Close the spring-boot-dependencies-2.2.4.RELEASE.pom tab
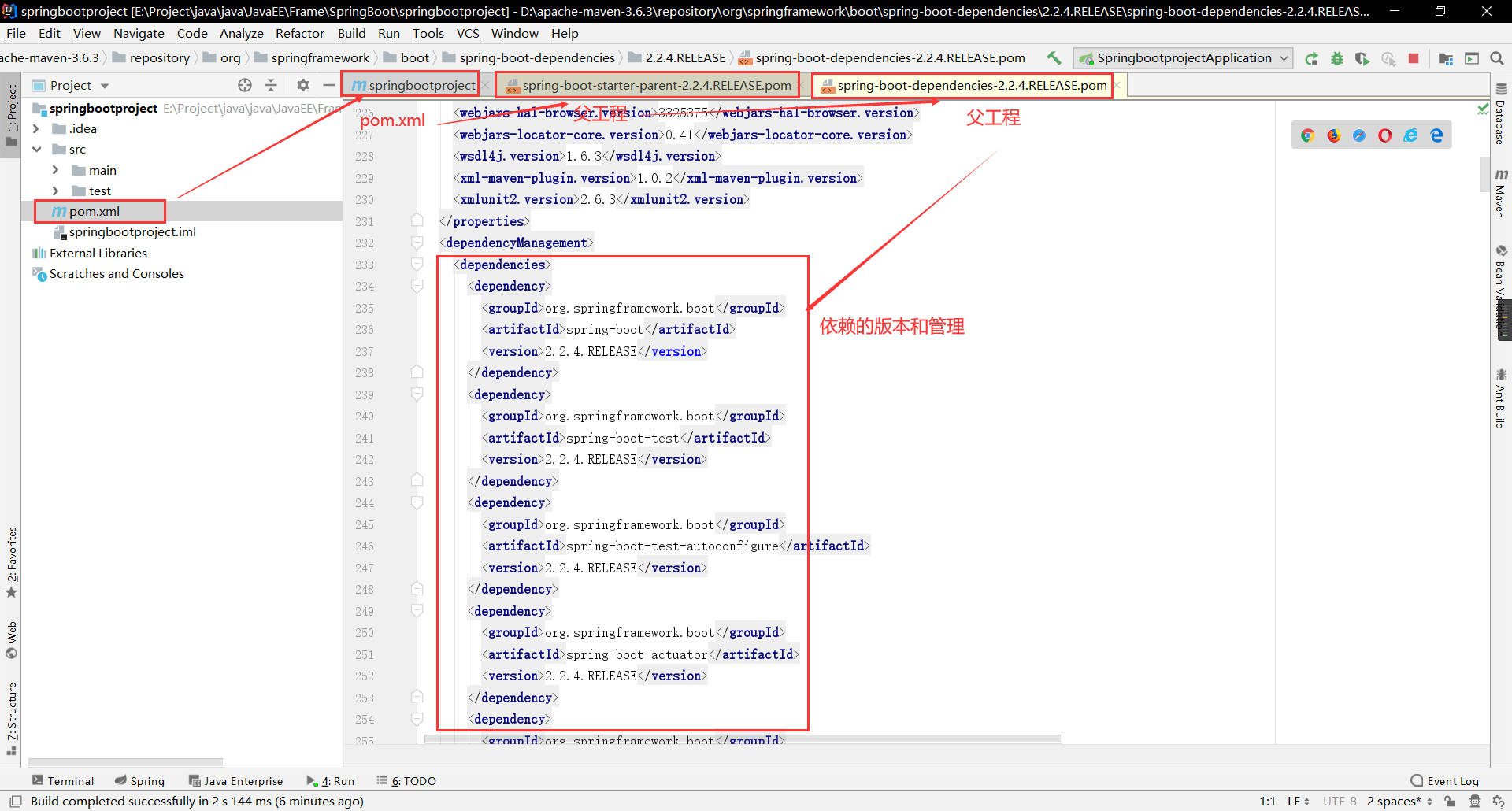Screen dimensions: 1512x811 1117,85
